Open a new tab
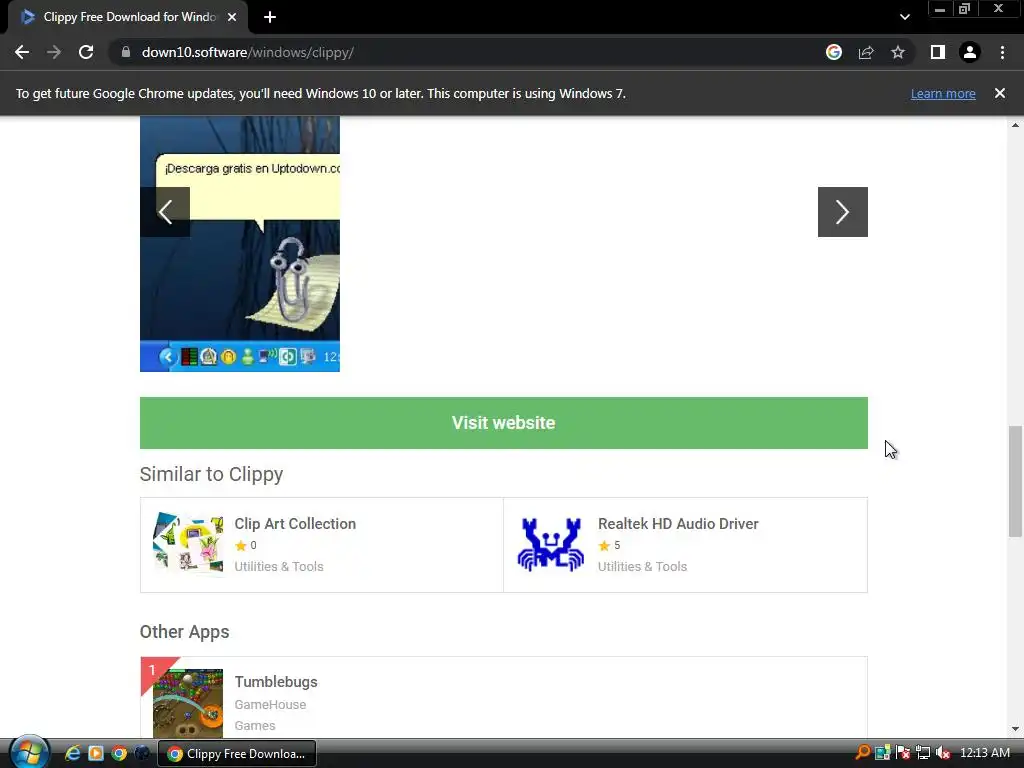This screenshot has width=1024, height=768. 270,17
